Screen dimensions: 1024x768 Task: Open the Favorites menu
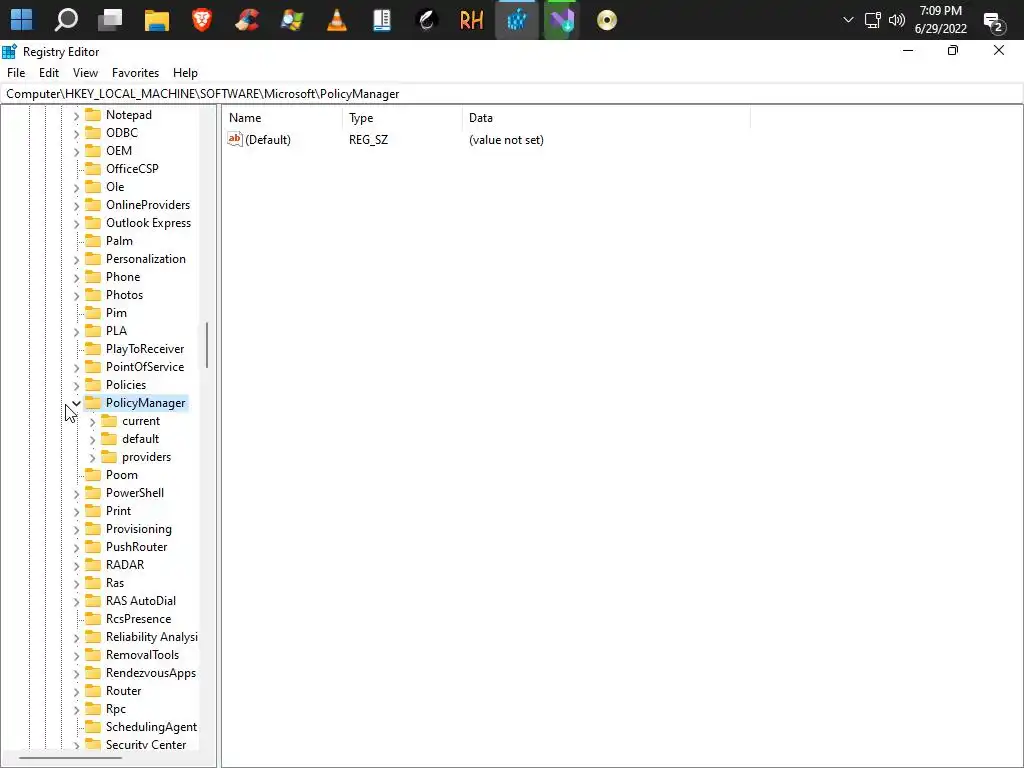135,72
